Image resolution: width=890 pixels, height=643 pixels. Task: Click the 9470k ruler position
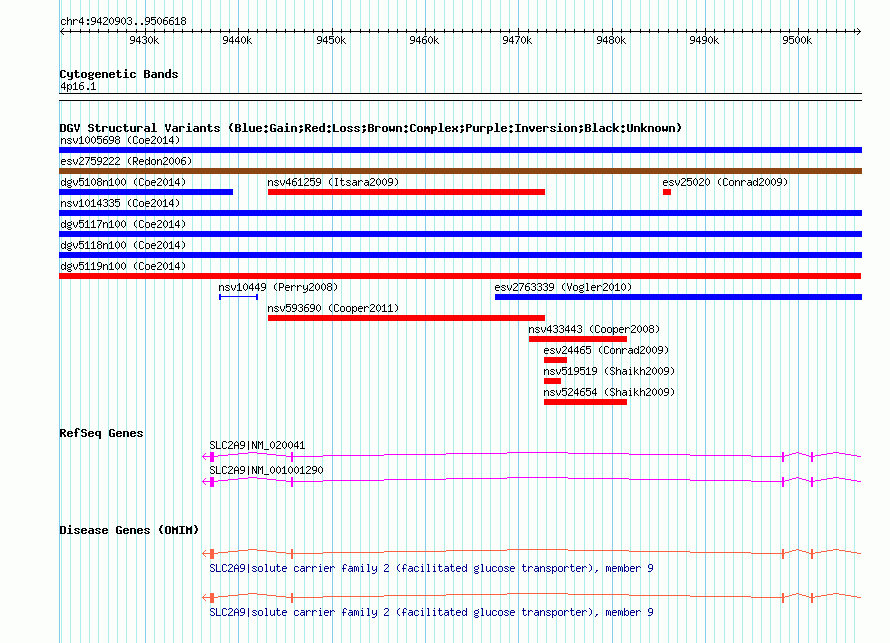(x=517, y=40)
